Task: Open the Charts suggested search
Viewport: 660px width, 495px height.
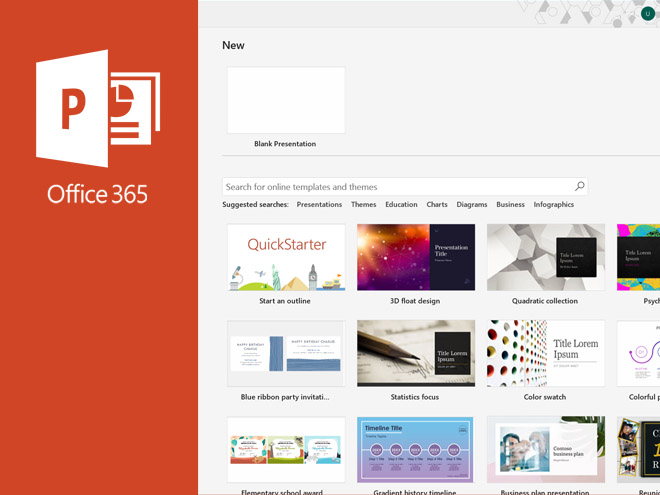Action: (437, 204)
